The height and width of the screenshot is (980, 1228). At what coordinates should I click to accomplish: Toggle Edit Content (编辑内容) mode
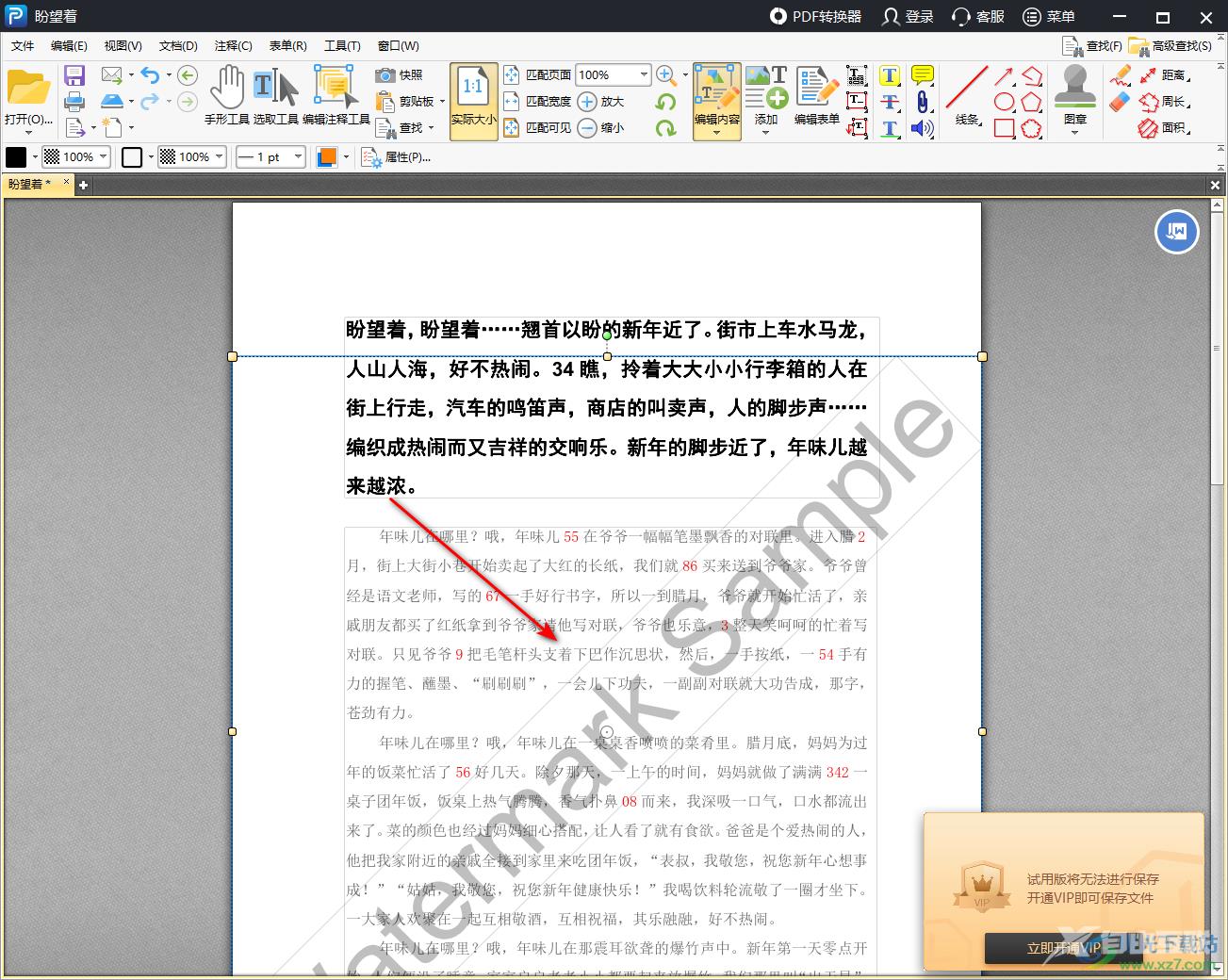pyautogui.click(x=716, y=101)
